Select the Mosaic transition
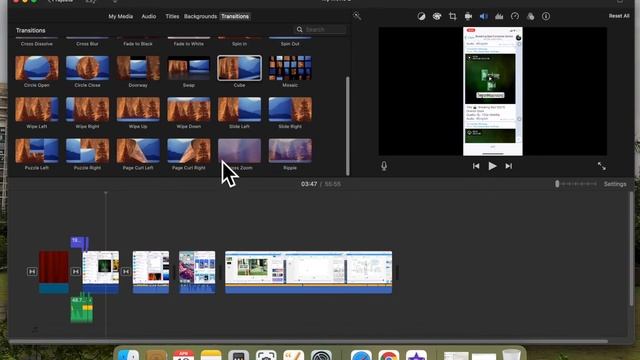Viewport: 640px width, 360px height. (x=290, y=68)
